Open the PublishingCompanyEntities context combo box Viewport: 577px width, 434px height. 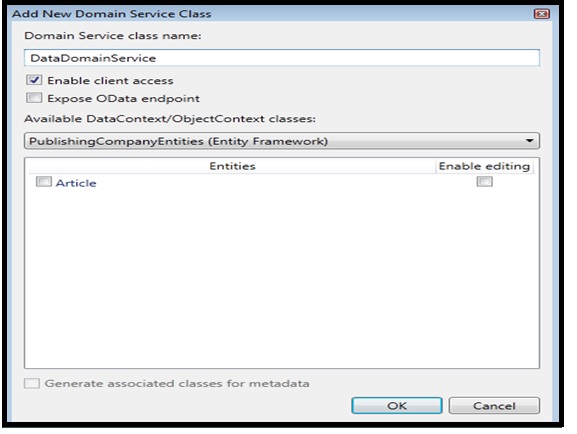282,141
